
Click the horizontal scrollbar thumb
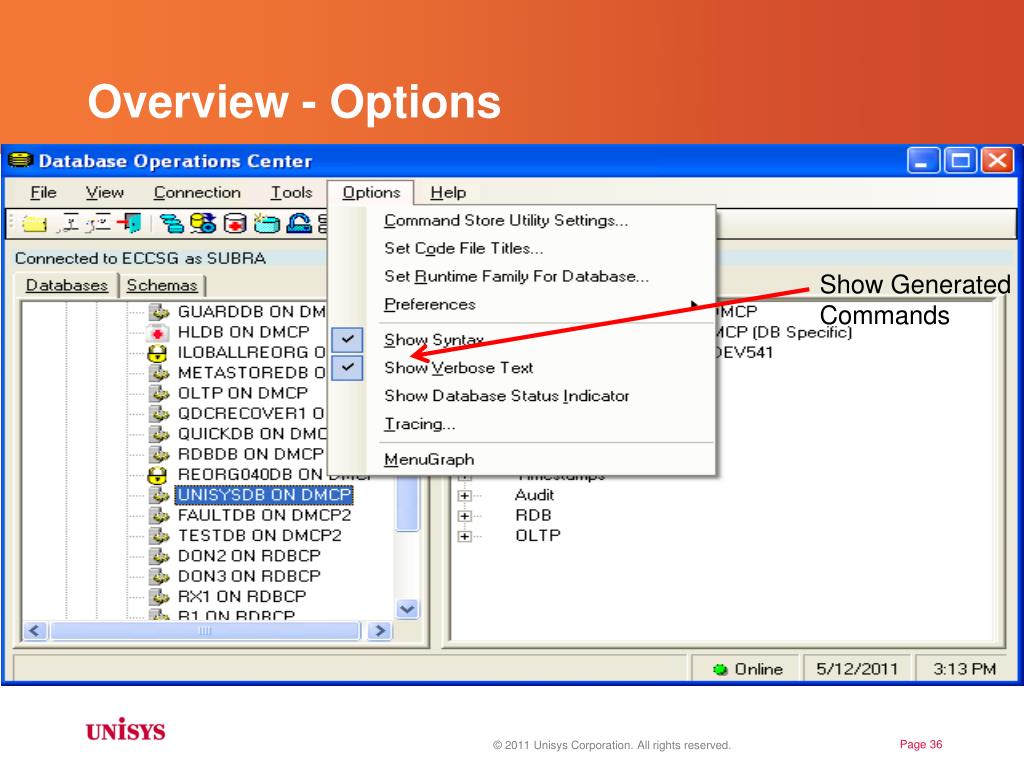click(x=205, y=631)
